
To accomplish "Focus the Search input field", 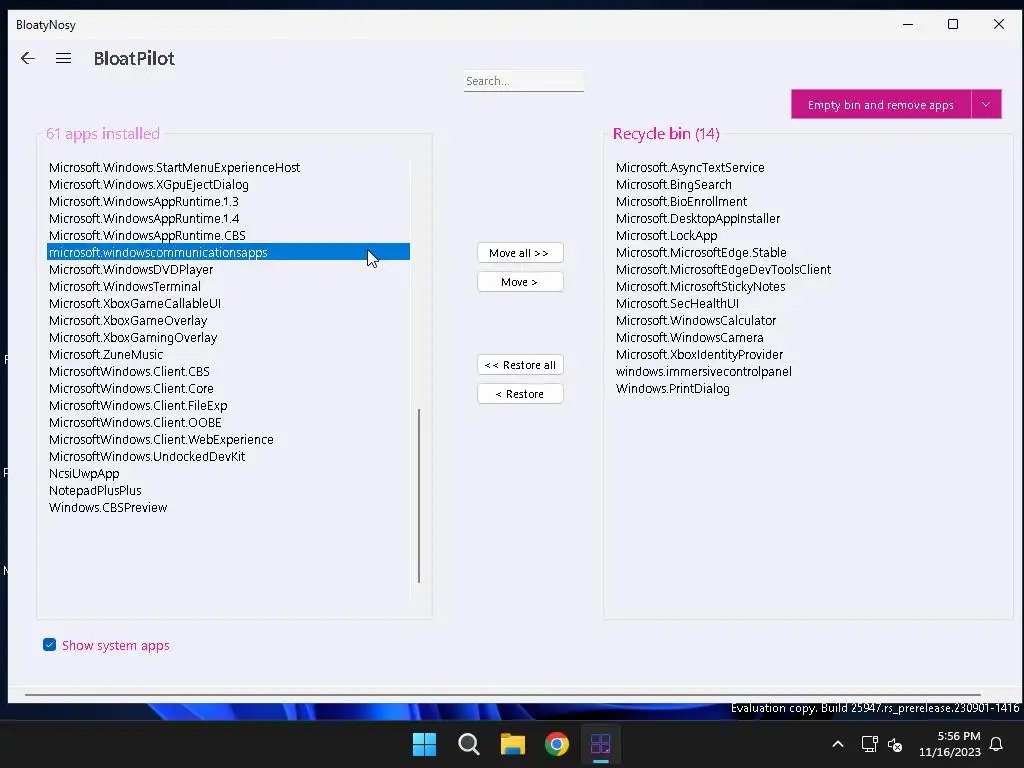I will [524, 81].
